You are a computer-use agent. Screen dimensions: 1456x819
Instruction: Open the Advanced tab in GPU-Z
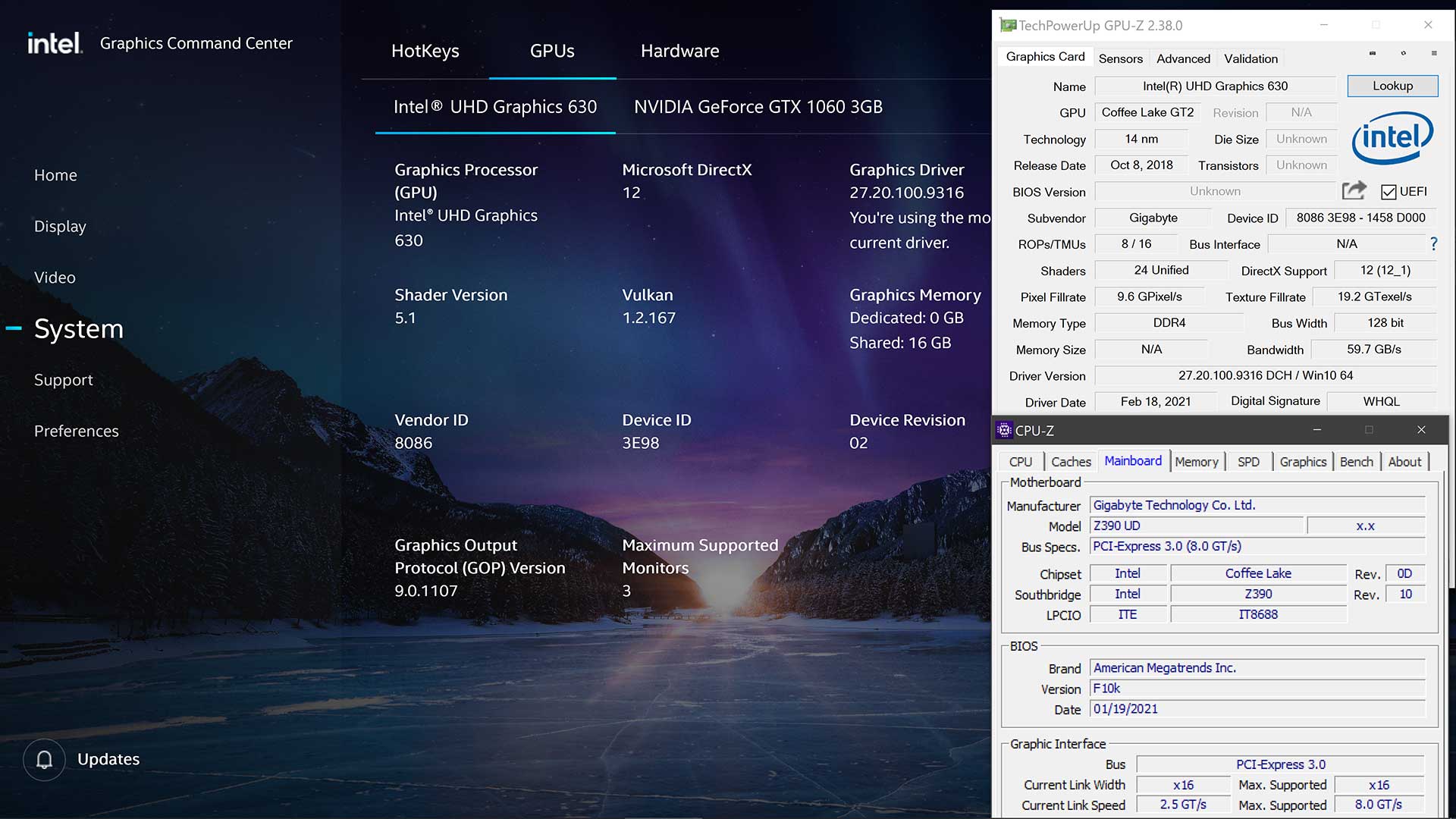click(x=1183, y=58)
